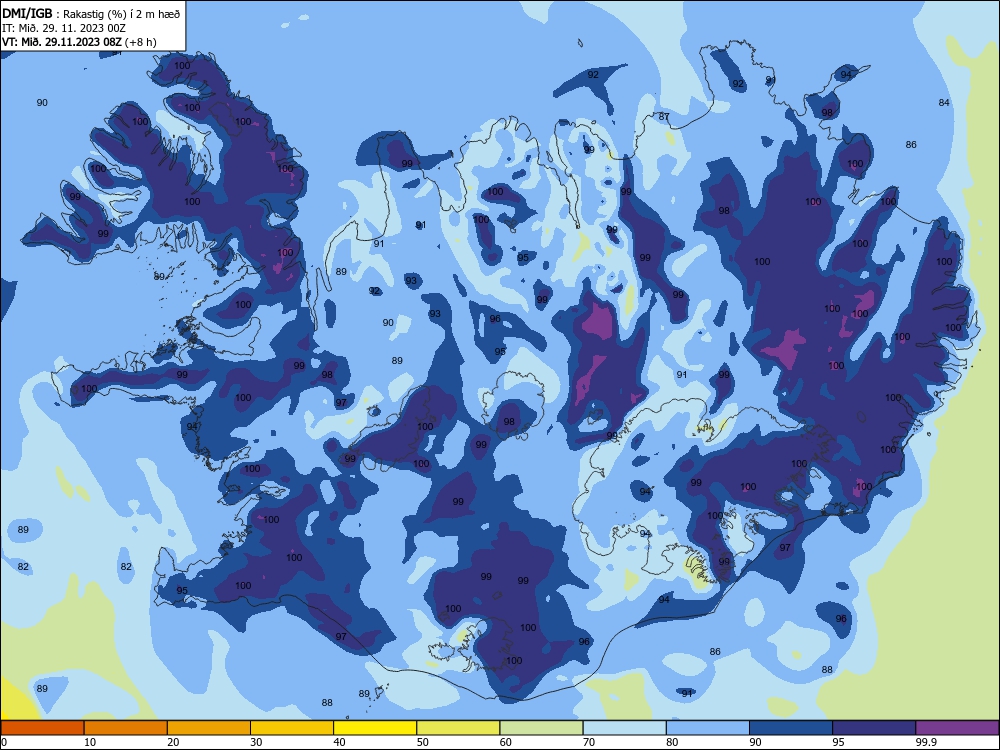1000x750 pixels.
Task: Click the 'IT: Mið. 29. 11. 2023 00Z' line
Action: tap(64, 28)
